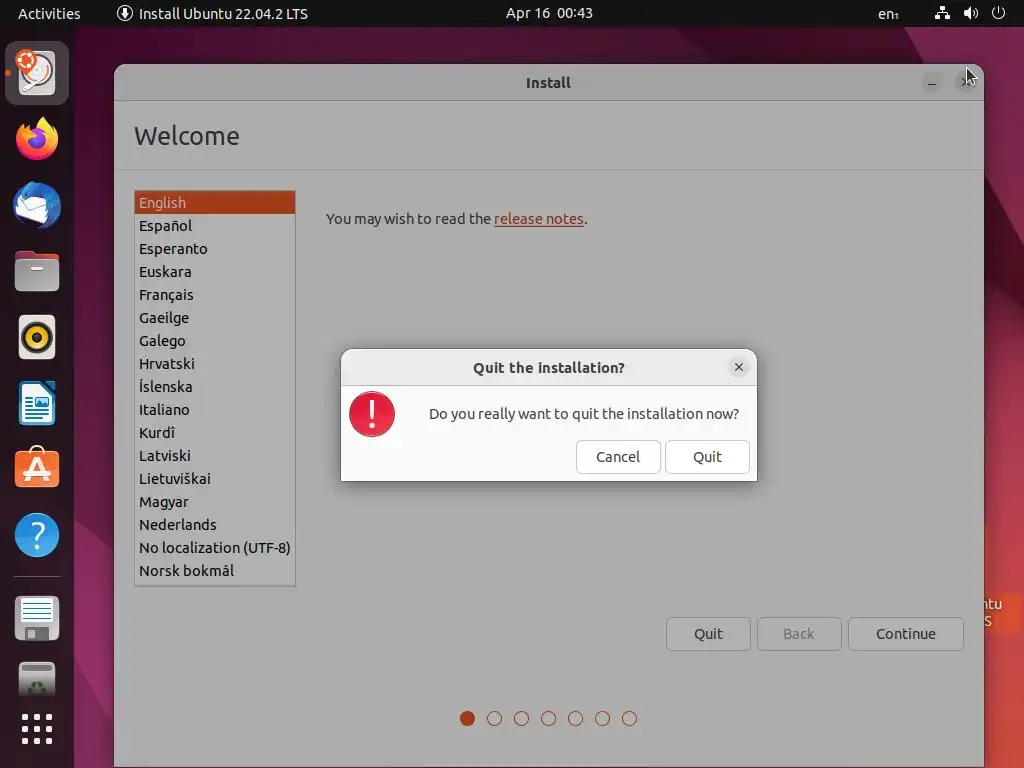The height and width of the screenshot is (768, 1024).
Task: Select Español in the language list
Action: click(x=215, y=226)
